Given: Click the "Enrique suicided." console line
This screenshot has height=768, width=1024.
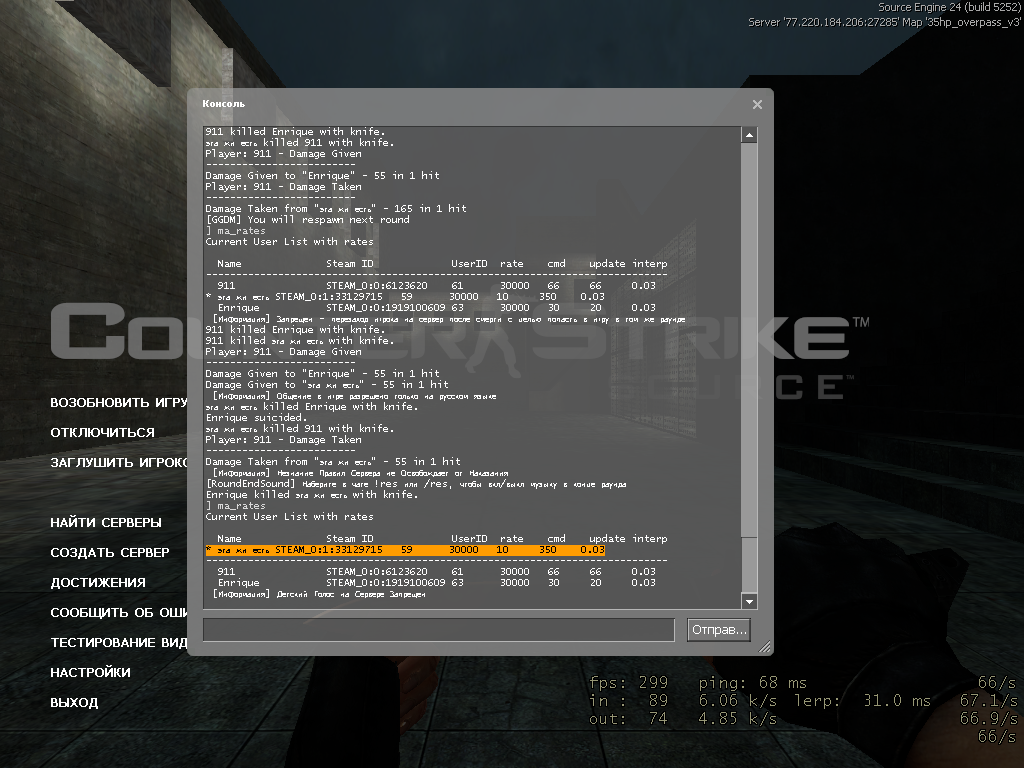Looking at the screenshot, I should pyautogui.click(x=255, y=418).
